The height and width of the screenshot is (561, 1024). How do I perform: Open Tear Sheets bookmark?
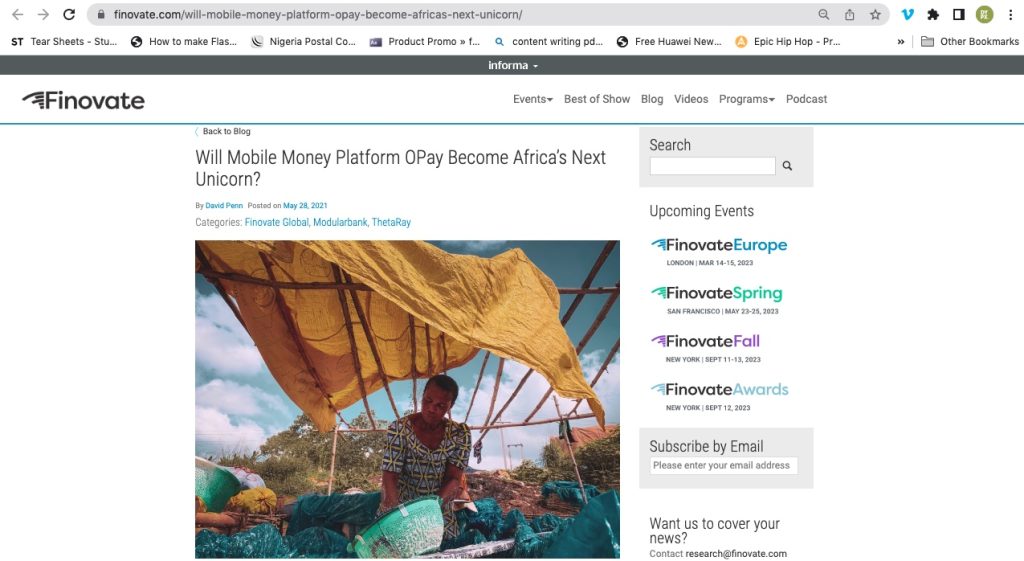point(64,42)
